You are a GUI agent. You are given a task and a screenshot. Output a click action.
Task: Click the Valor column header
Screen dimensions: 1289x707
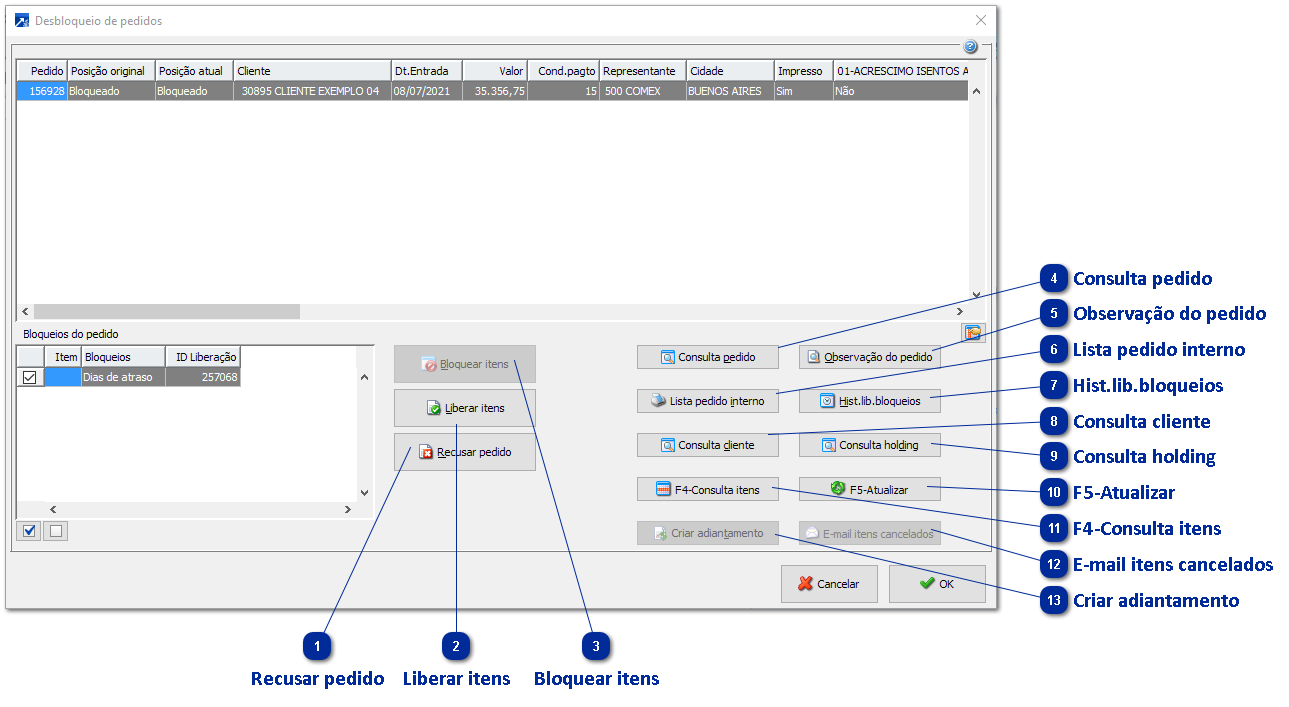495,71
